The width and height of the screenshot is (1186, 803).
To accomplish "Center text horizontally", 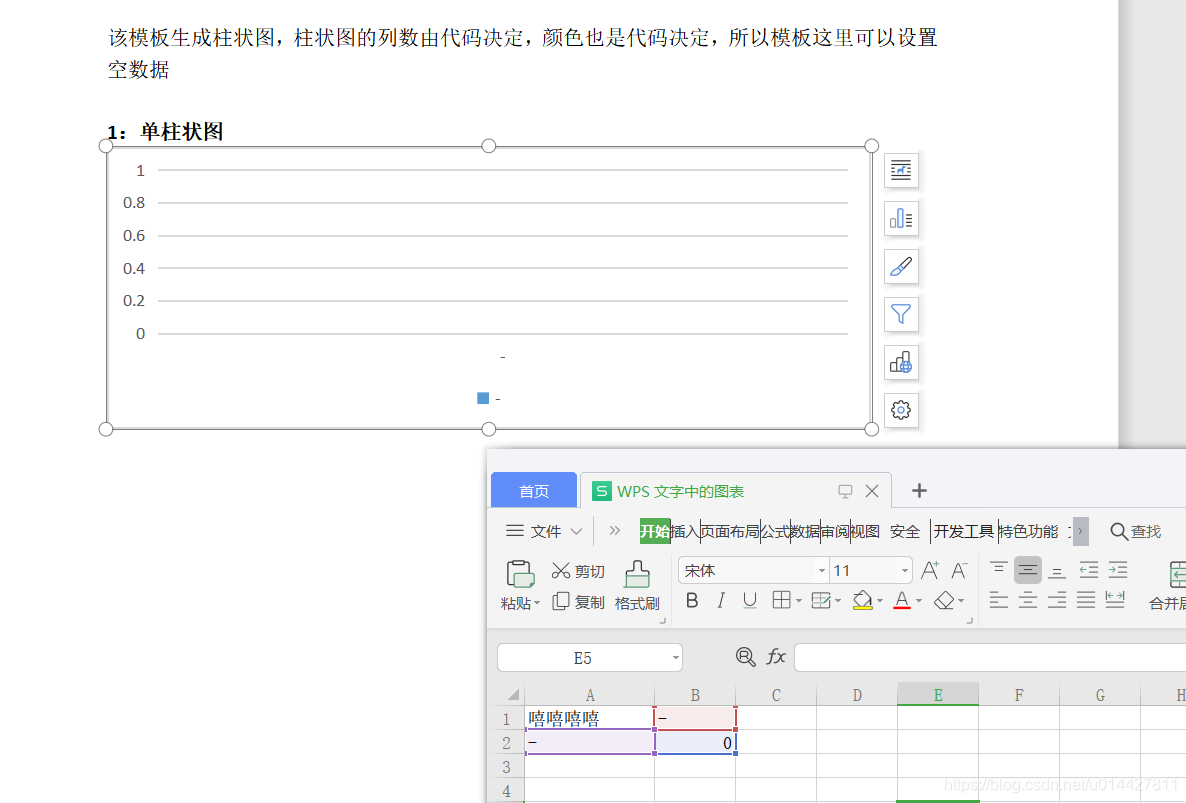I will click(x=1027, y=600).
